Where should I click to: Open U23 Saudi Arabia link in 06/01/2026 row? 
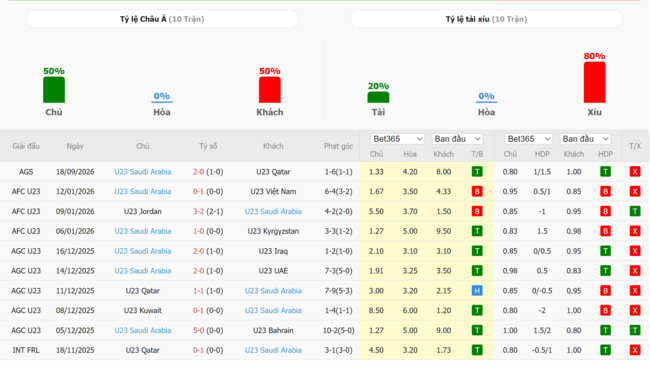tap(143, 231)
